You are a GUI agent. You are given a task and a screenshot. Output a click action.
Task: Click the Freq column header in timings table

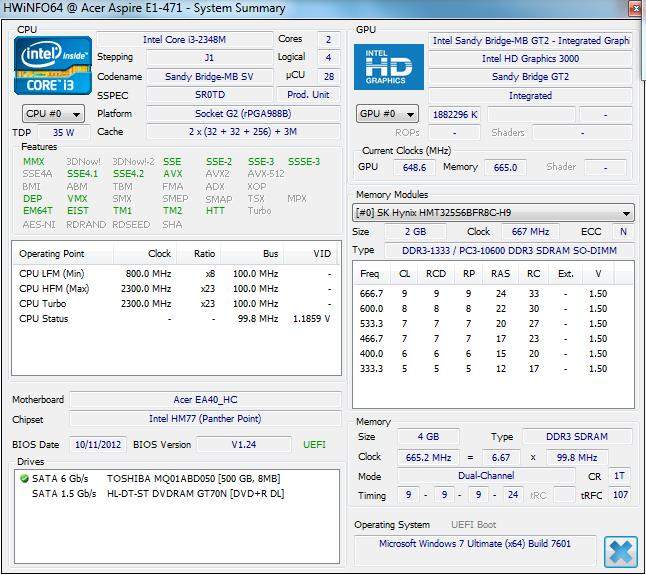point(369,274)
